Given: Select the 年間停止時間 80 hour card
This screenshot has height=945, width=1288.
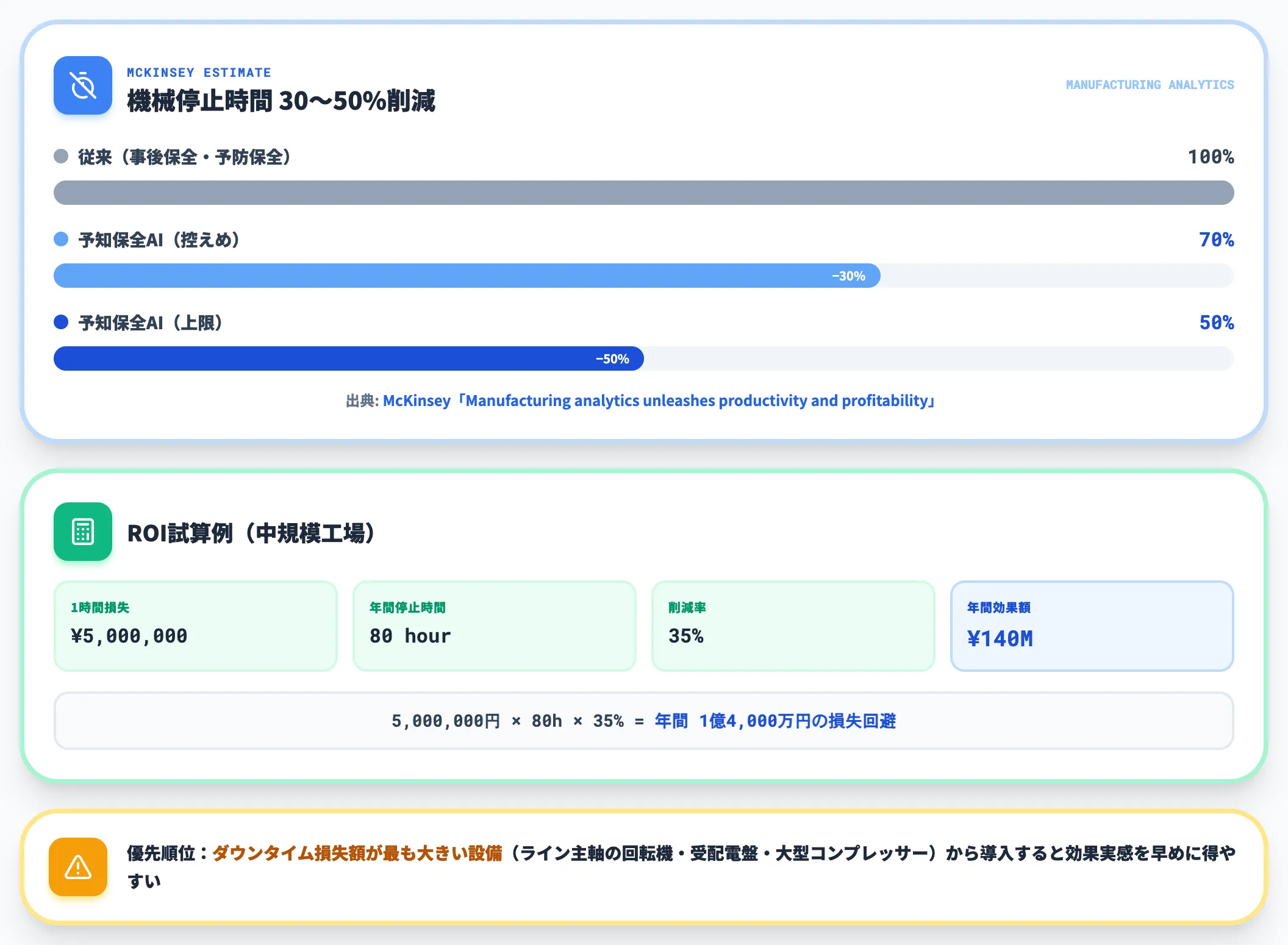Looking at the screenshot, I should tap(495, 626).
